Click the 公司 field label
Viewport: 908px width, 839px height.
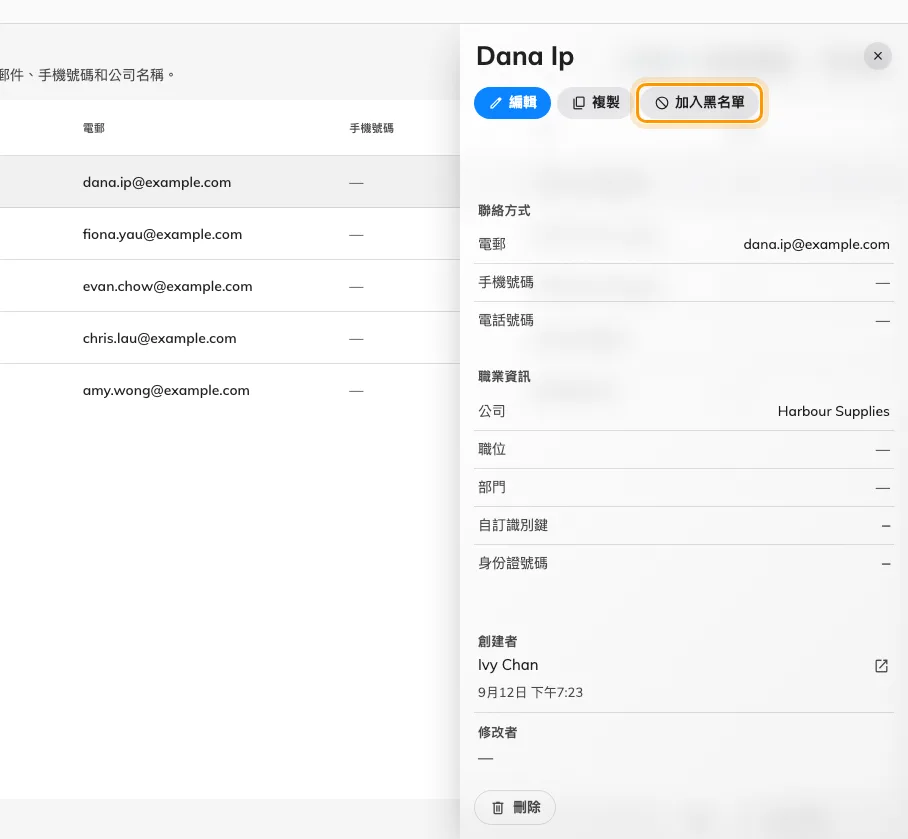click(492, 411)
